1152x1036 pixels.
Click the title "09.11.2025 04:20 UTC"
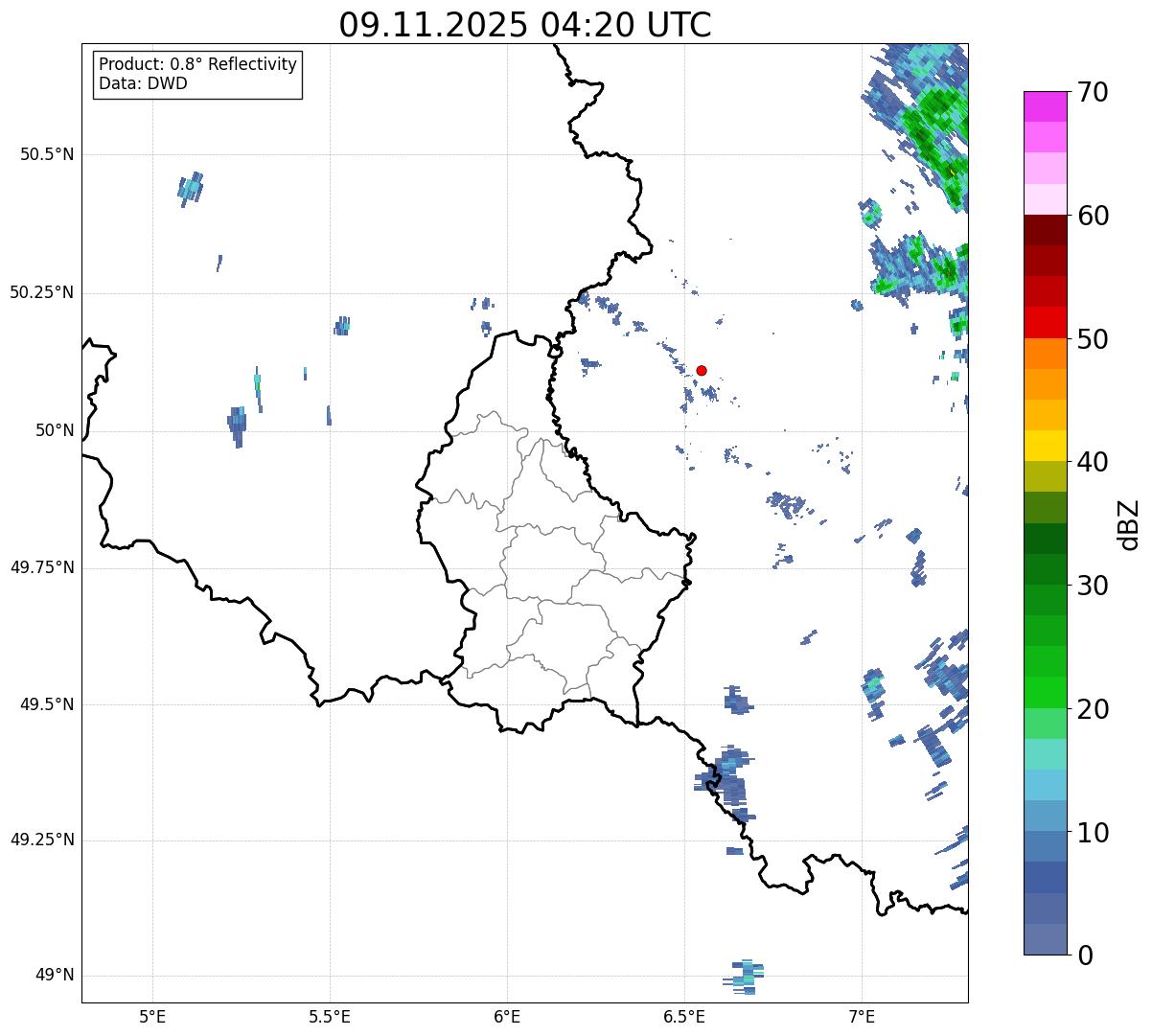click(x=525, y=25)
